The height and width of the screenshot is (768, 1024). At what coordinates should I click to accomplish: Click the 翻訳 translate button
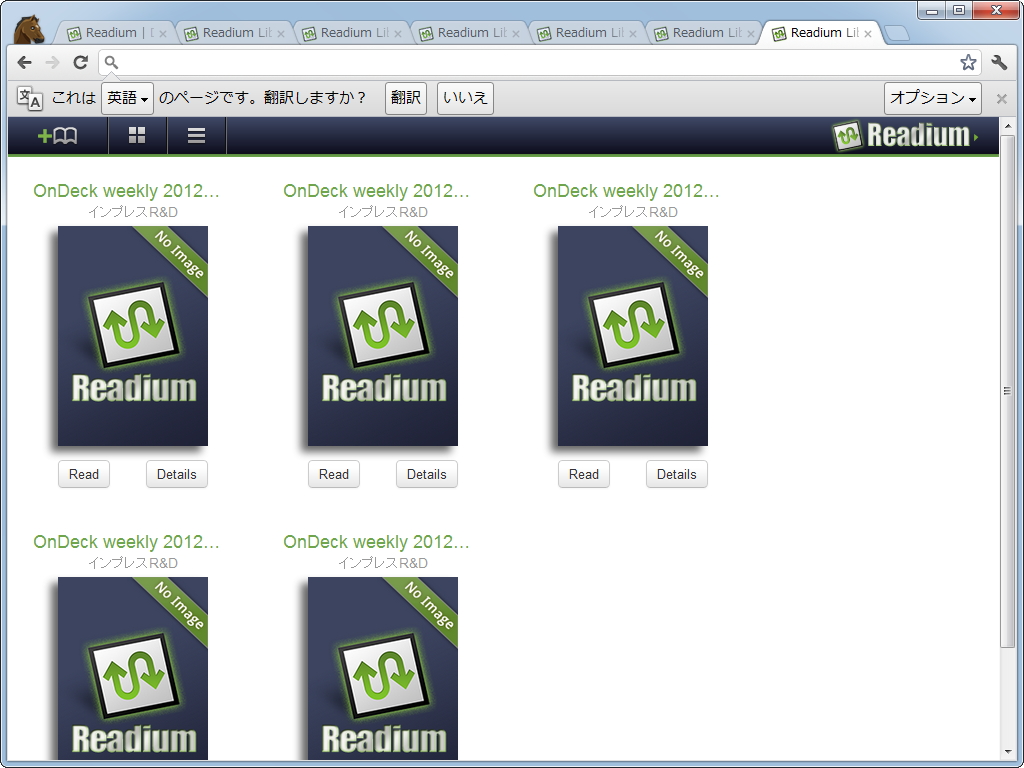click(406, 98)
